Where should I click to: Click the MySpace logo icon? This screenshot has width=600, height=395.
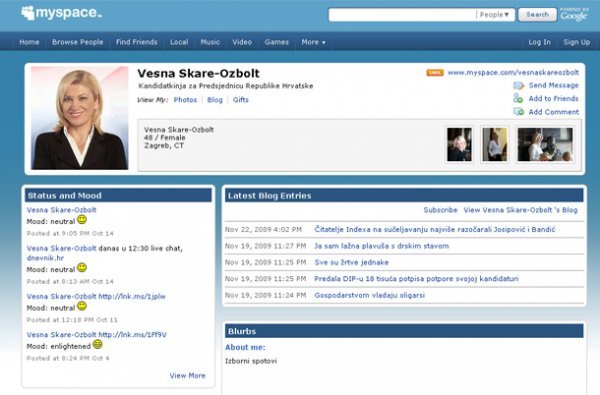pyautogui.click(x=28, y=13)
